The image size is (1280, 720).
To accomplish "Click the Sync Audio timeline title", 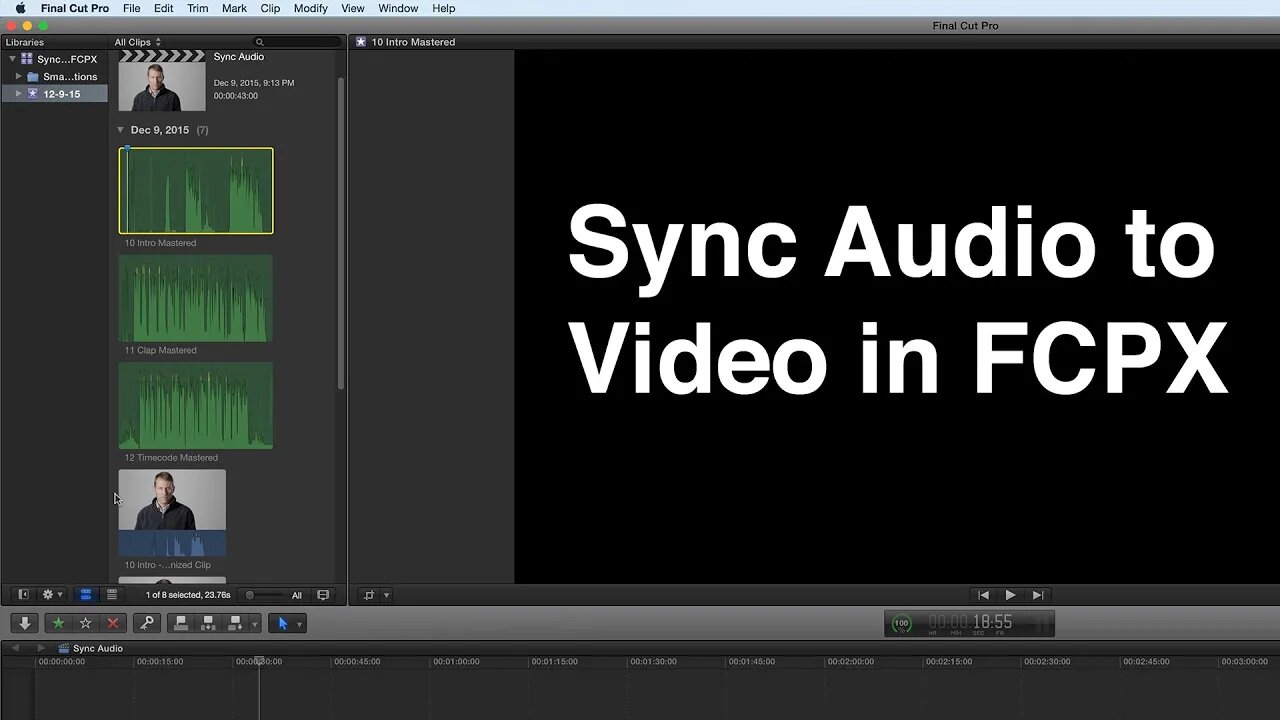I will [98, 648].
